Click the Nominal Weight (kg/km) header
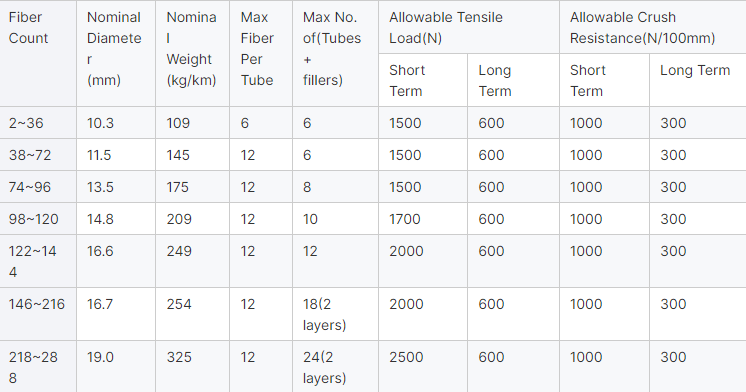Screen dimensions: 746x392 (x=192, y=53)
